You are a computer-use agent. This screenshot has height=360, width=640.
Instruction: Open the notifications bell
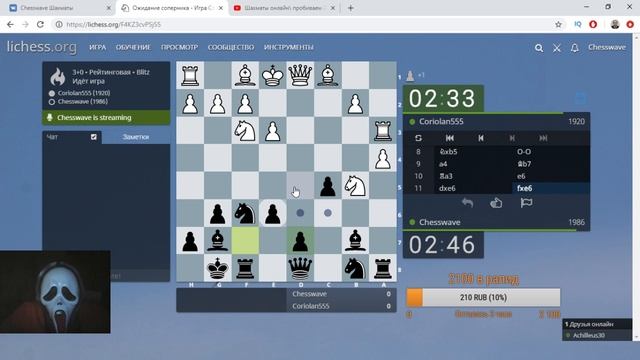click(x=575, y=48)
